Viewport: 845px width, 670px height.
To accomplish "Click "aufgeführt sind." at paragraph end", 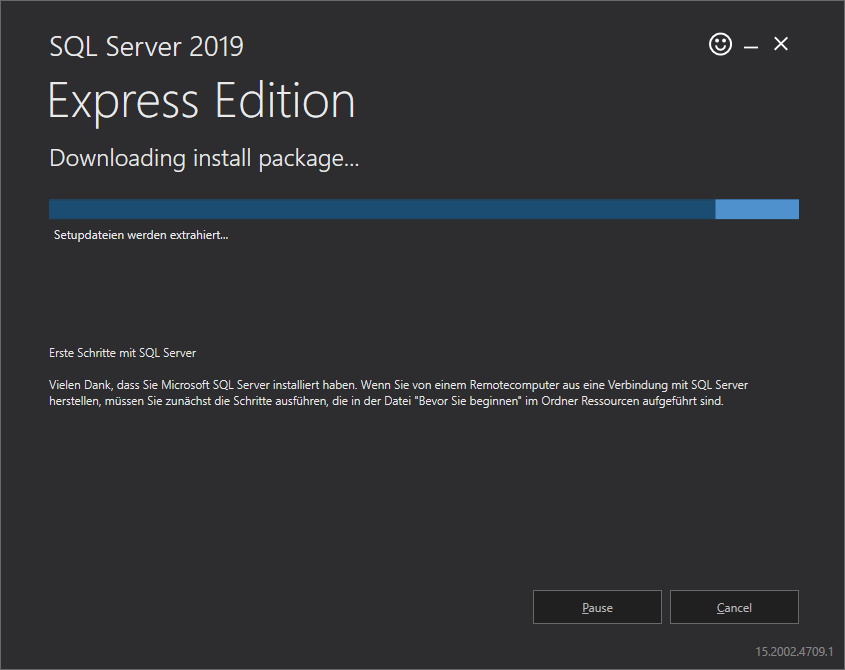I will (x=683, y=401).
